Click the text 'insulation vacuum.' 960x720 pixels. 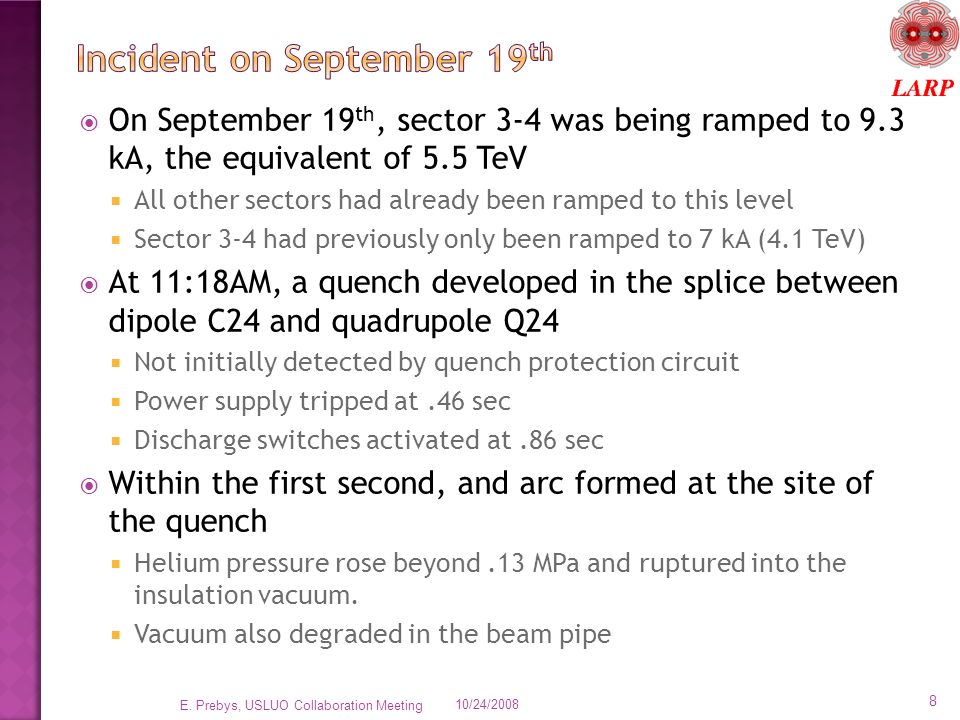point(246,595)
